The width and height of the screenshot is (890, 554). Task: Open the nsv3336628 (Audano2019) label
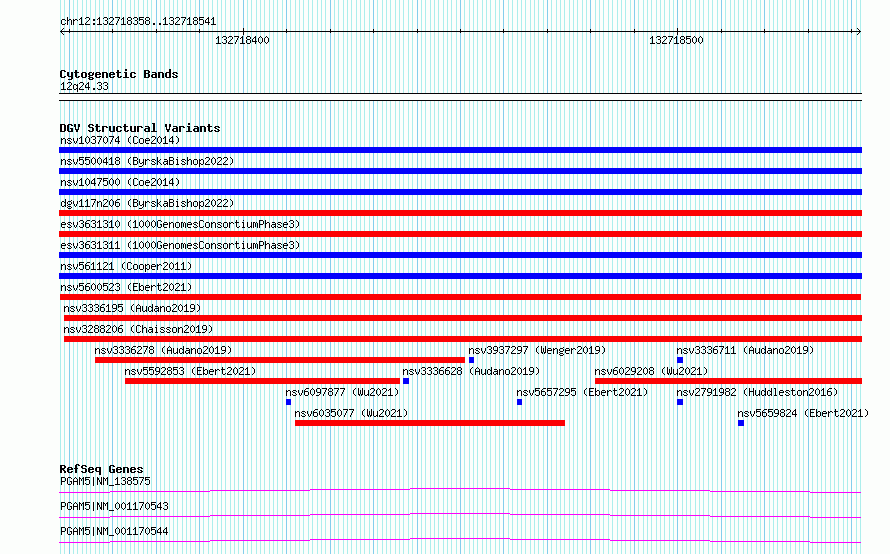click(471, 371)
